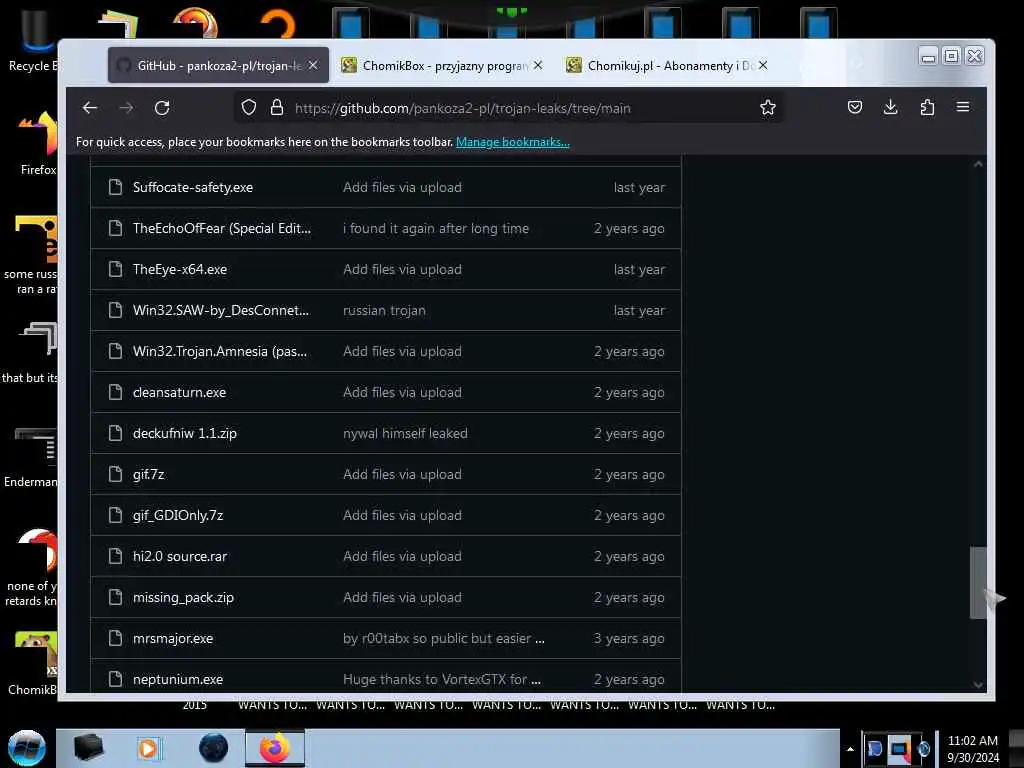
Task: Open TheEye-x64.exe file
Action: coord(180,270)
